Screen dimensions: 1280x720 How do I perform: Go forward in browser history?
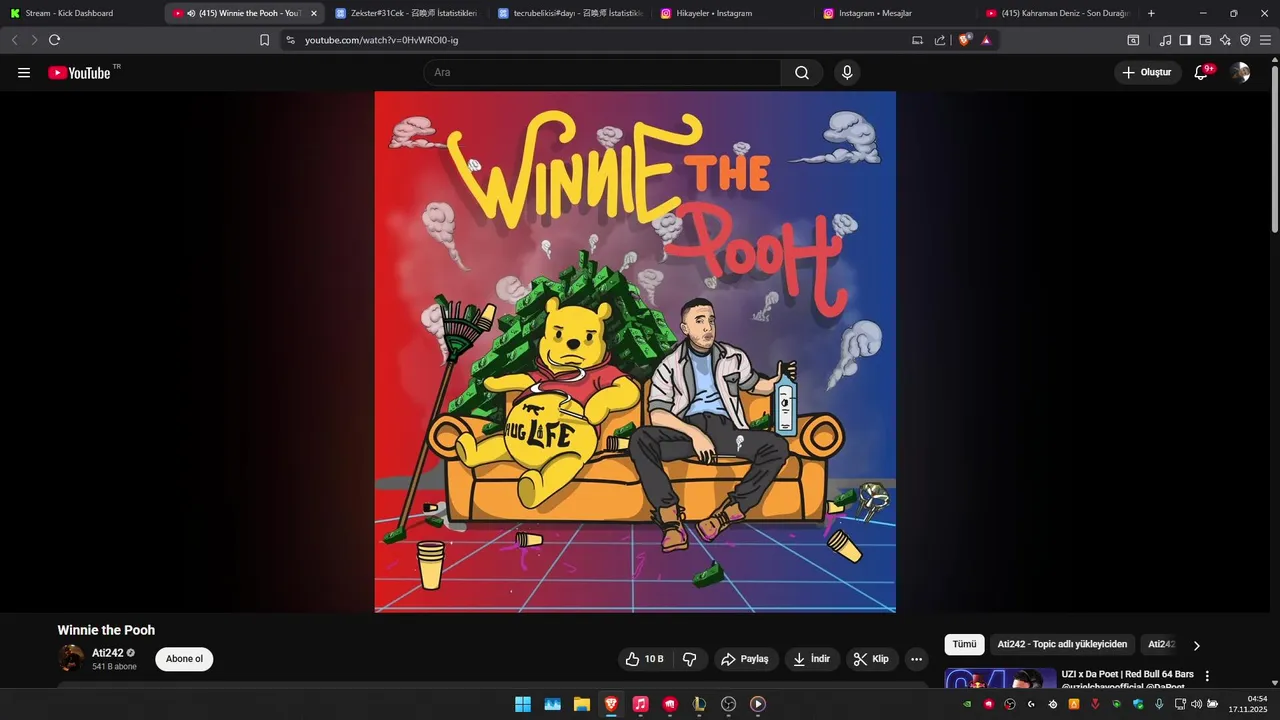tap(34, 40)
